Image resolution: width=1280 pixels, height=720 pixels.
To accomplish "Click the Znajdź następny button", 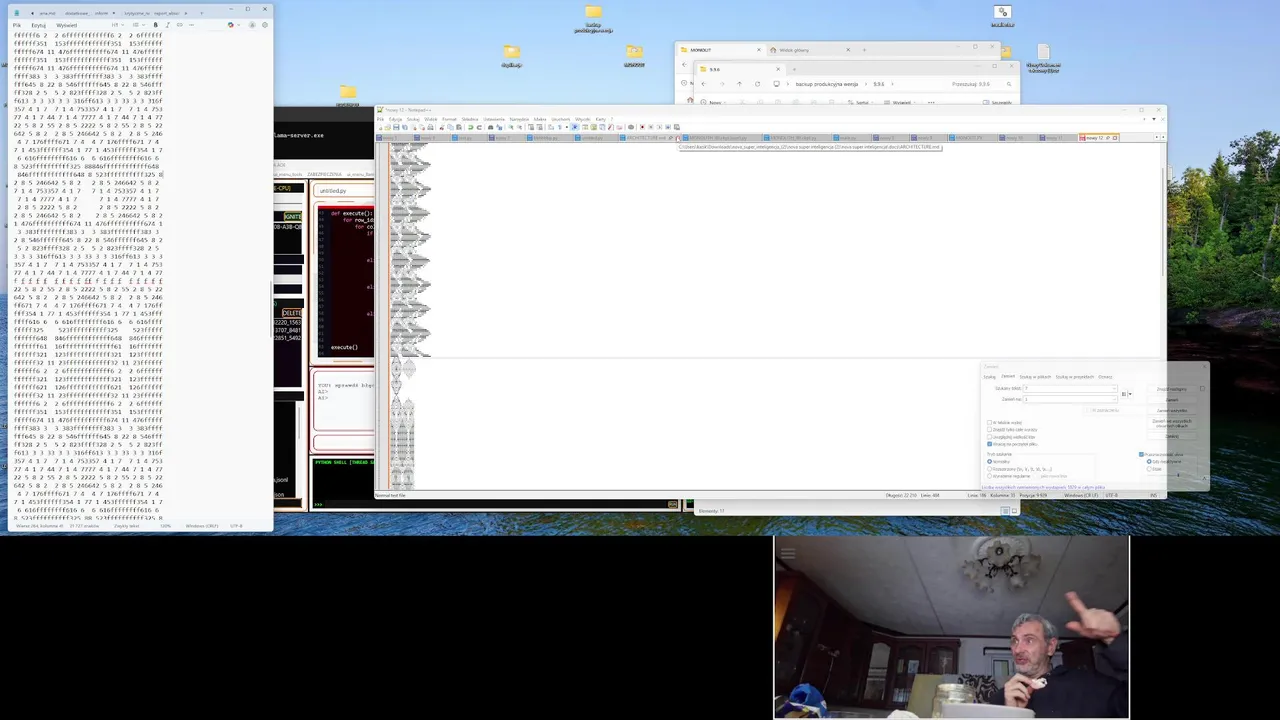I will click(1172, 389).
